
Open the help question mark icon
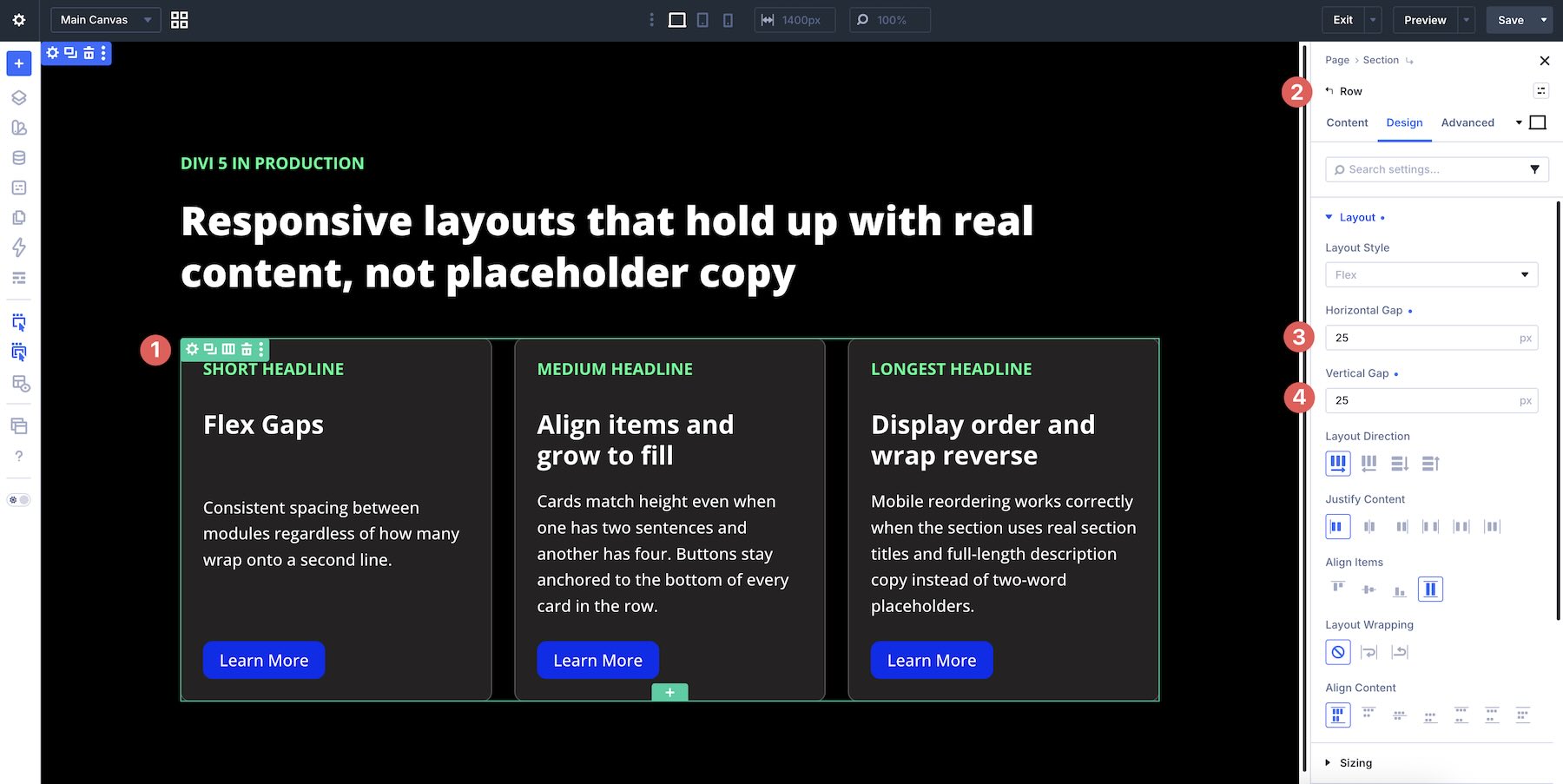point(19,456)
